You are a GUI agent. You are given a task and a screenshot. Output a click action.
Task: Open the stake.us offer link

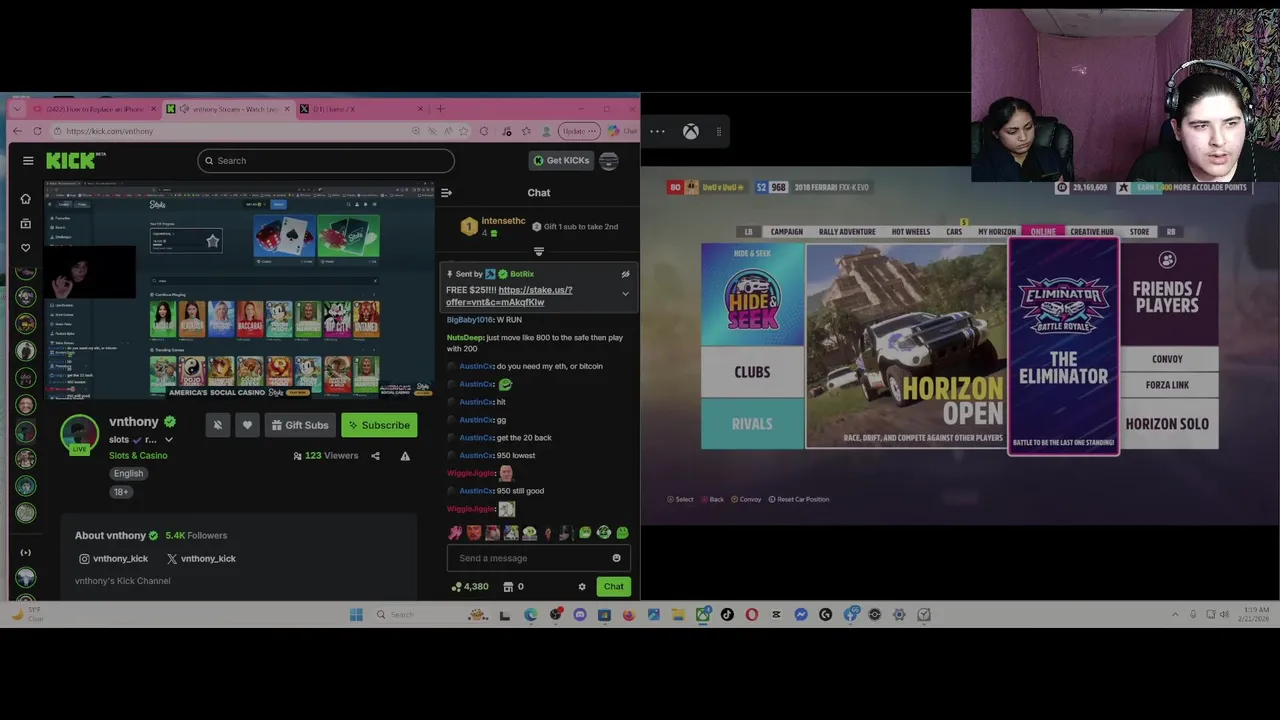click(x=509, y=296)
